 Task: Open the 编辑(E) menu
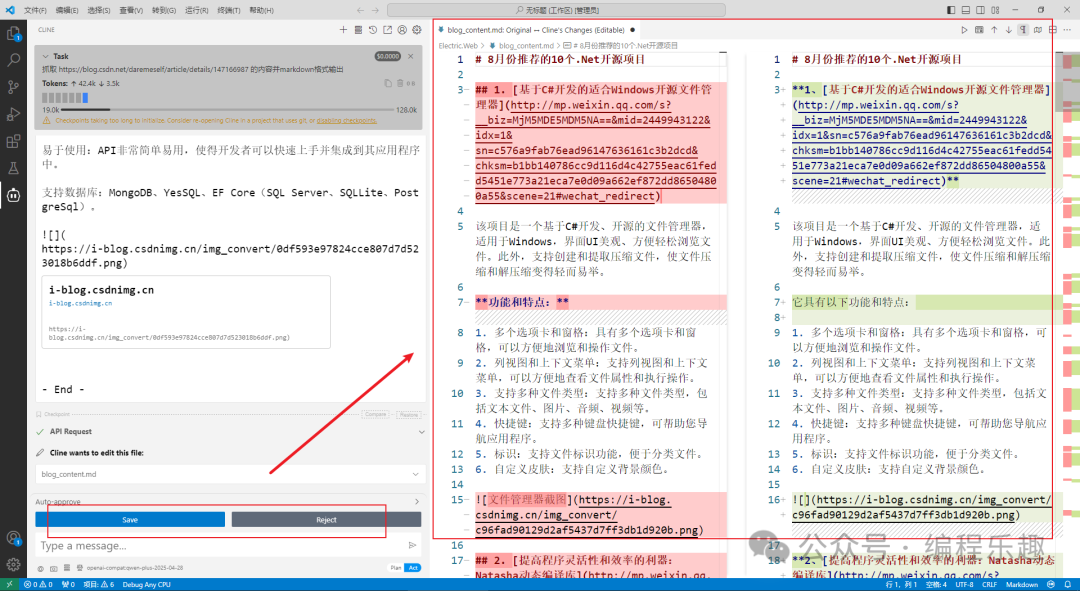67,10
